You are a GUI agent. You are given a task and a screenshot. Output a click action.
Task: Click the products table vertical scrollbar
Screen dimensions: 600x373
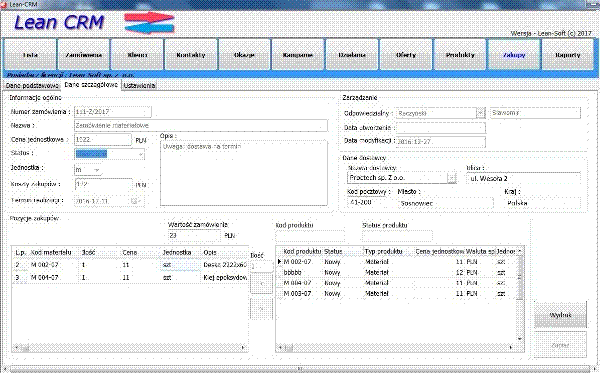pyautogui.click(x=520, y=295)
